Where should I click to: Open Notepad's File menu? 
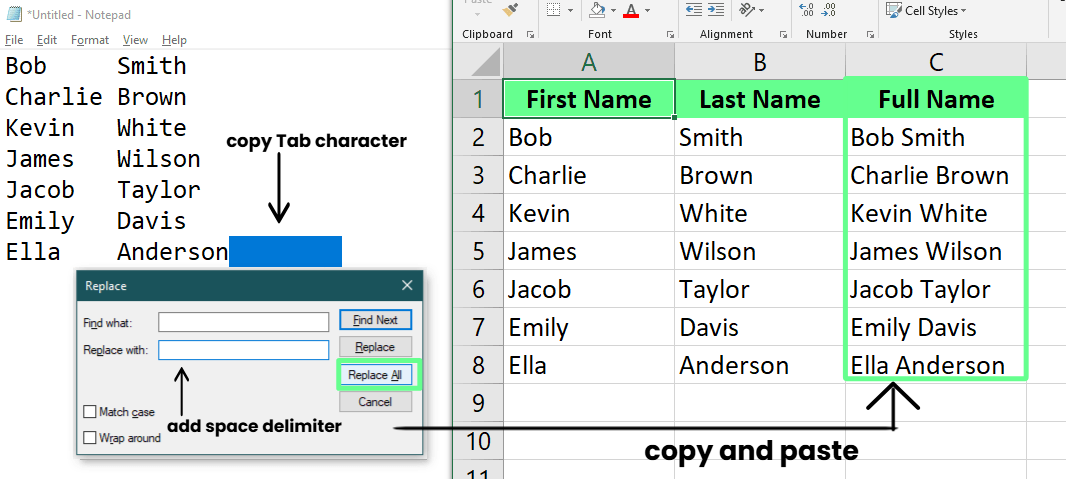pyautogui.click(x=14, y=40)
